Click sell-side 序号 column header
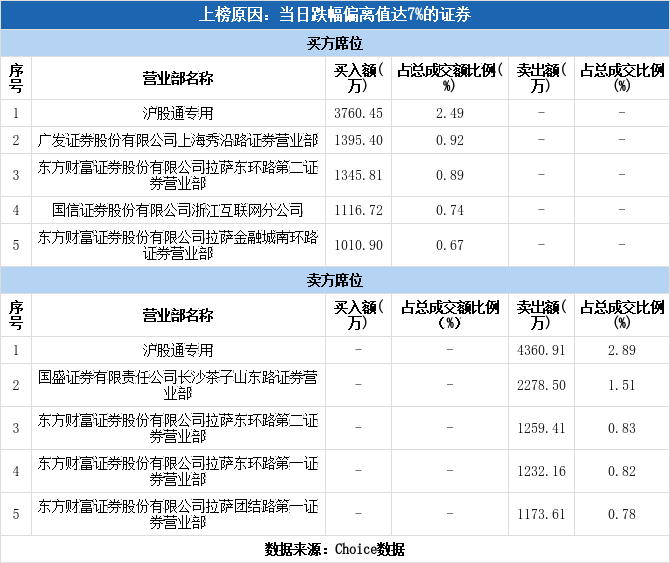 tap(16, 315)
